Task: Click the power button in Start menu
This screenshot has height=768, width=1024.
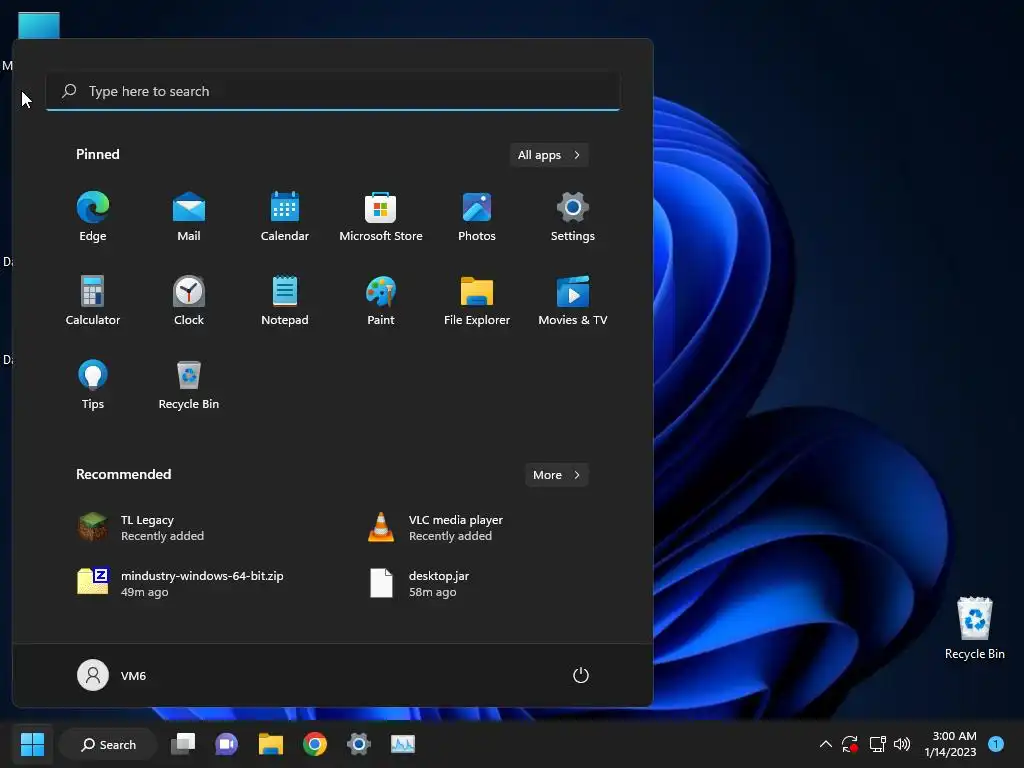Action: [x=581, y=675]
